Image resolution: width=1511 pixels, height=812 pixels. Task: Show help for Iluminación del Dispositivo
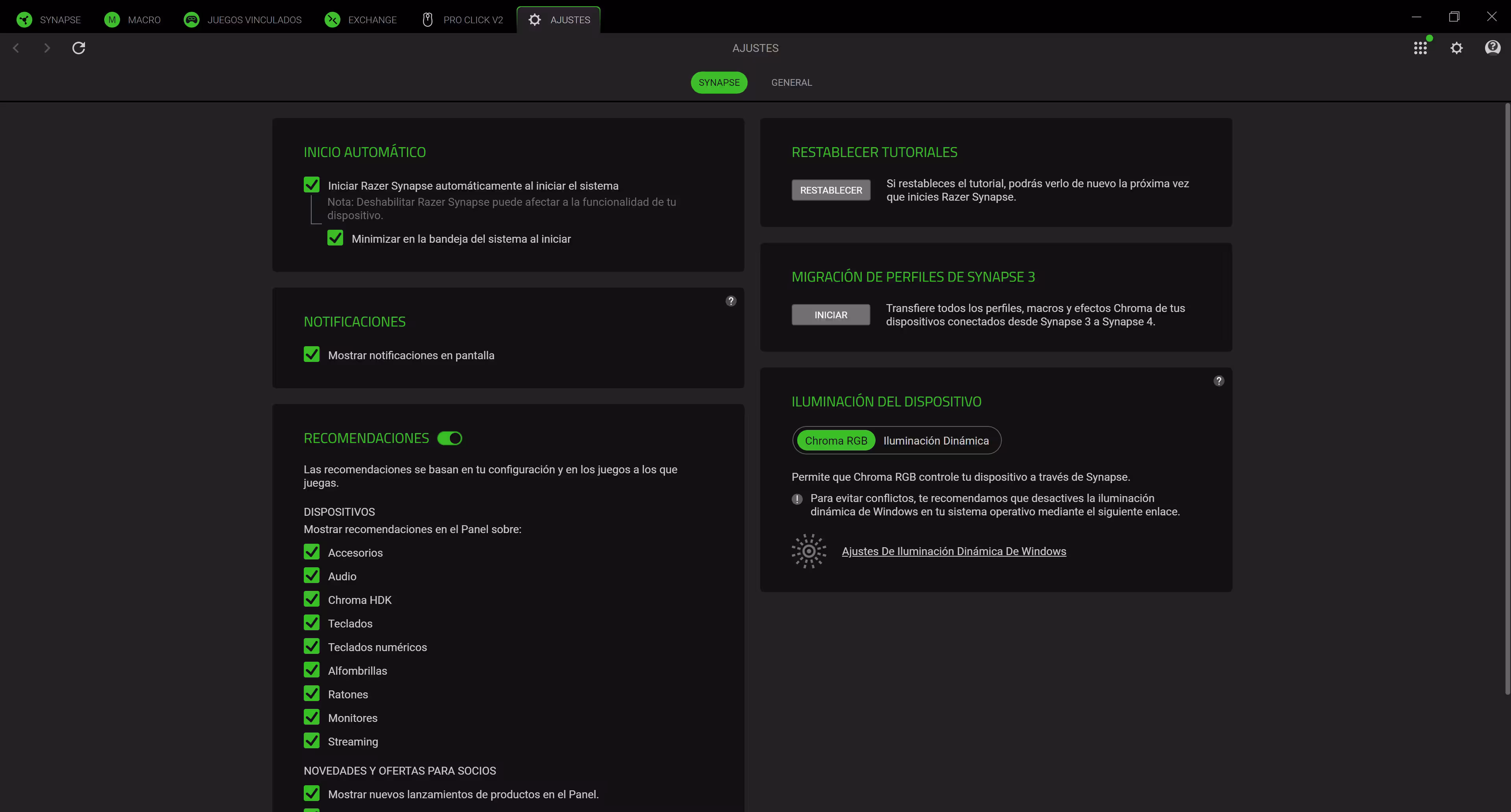click(1219, 381)
